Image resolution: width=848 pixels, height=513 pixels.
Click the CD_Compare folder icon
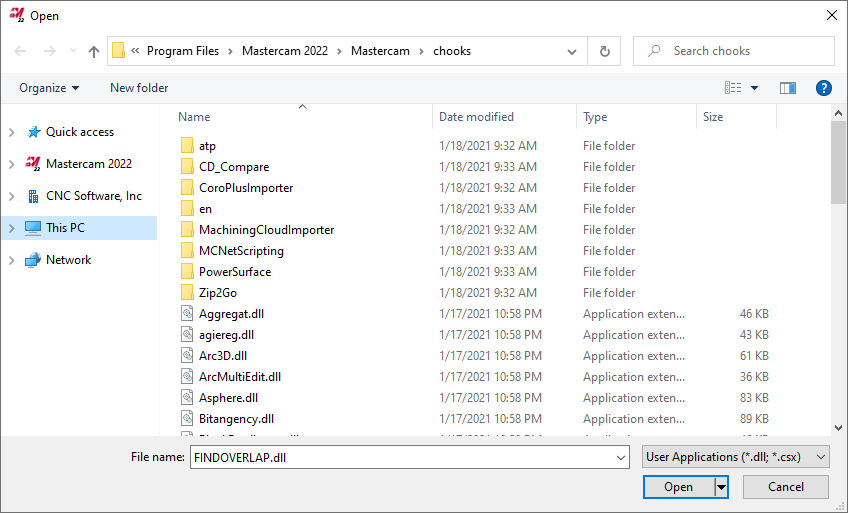187,167
